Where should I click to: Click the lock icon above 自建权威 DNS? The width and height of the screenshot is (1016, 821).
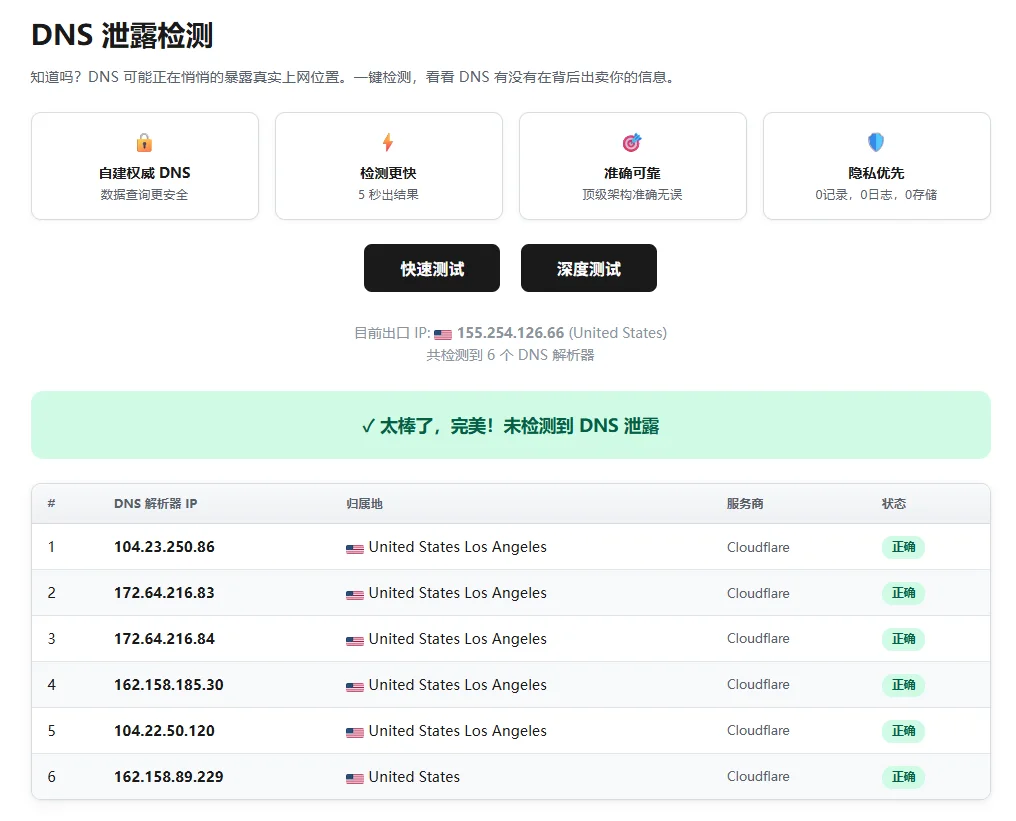tap(144, 142)
